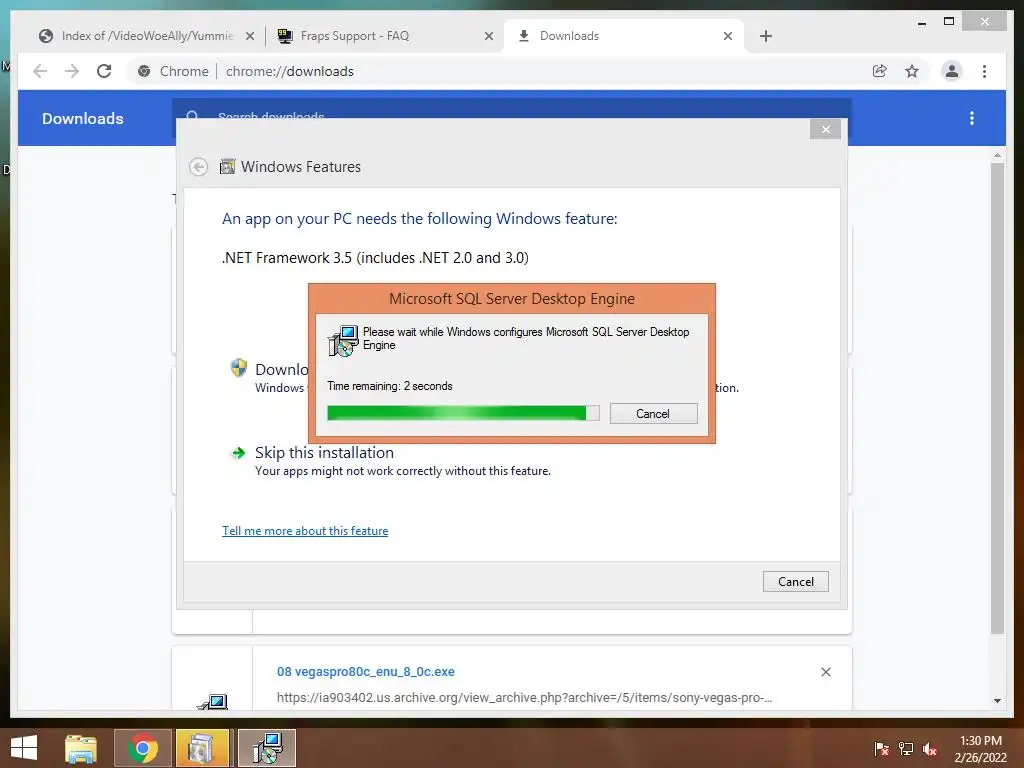Choose Skip this installation option

coord(324,453)
